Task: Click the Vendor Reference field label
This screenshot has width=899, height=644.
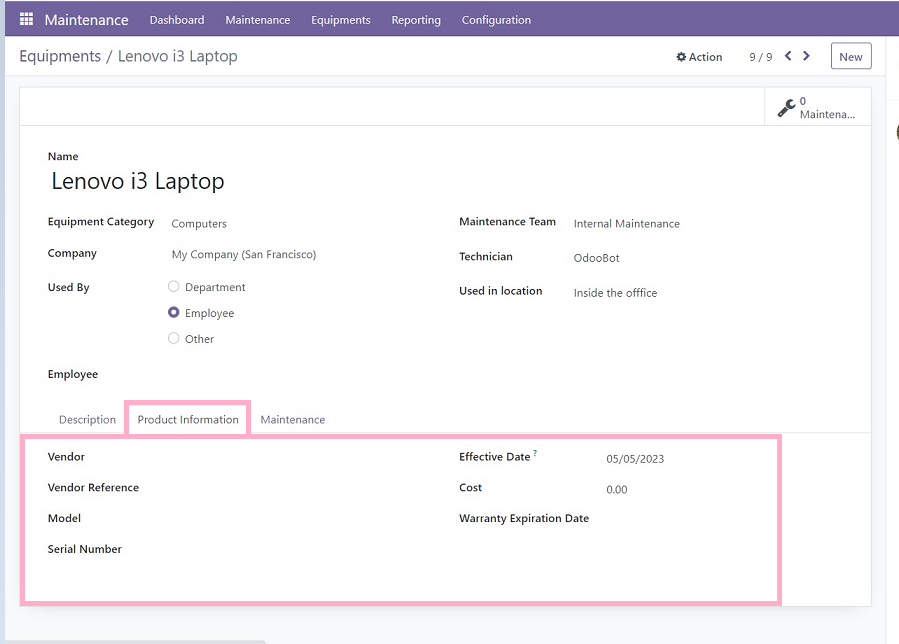Action: [93, 487]
